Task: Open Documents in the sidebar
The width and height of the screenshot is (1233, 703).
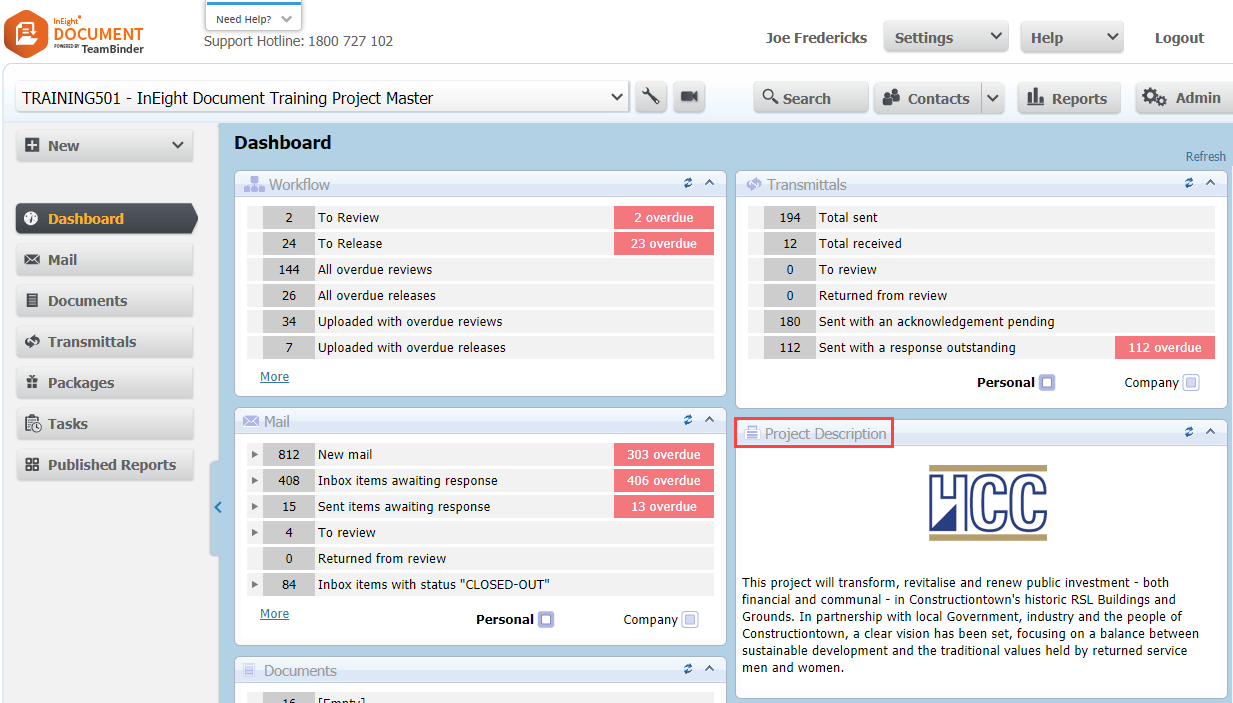Action: pos(104,300)
